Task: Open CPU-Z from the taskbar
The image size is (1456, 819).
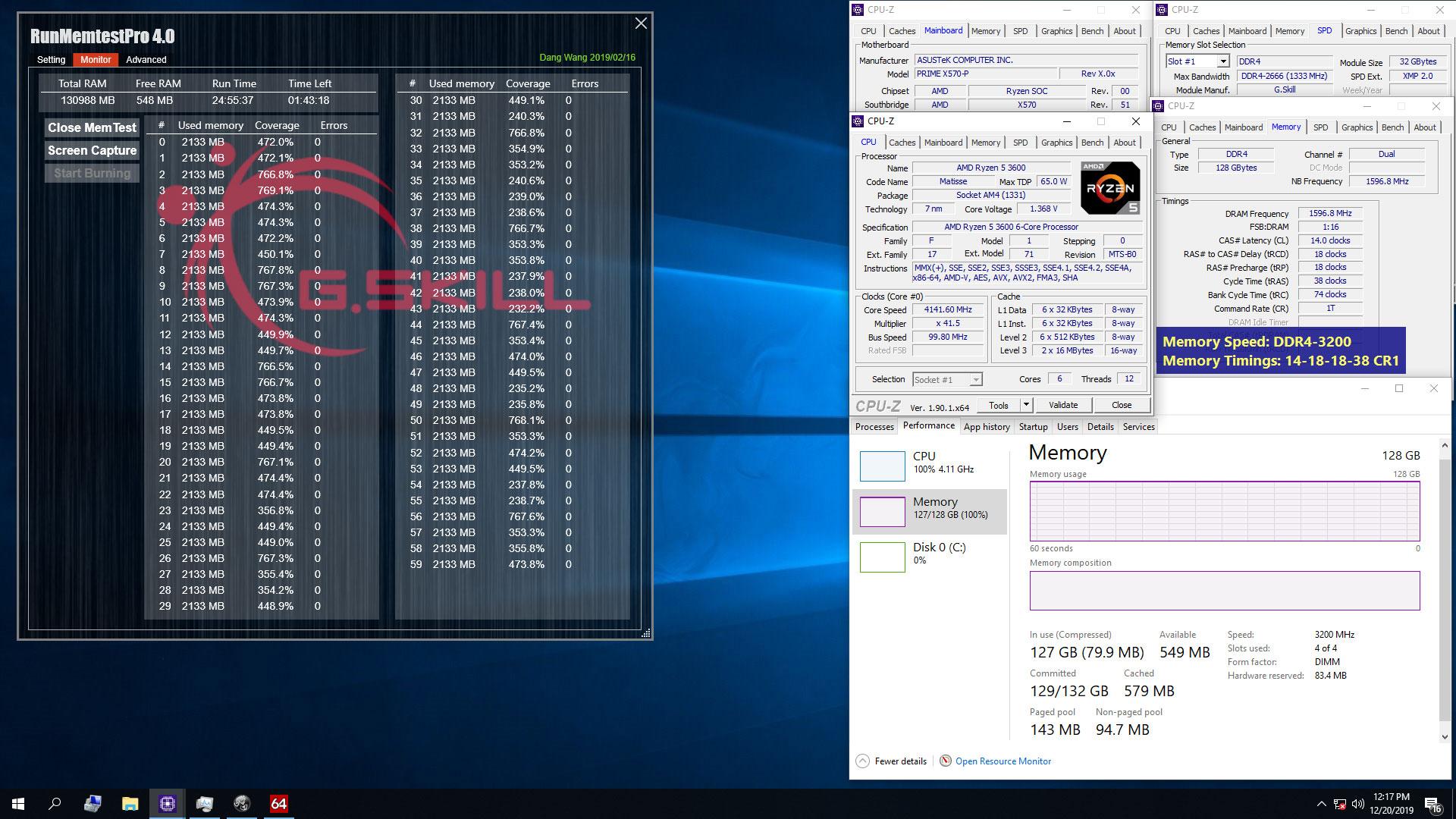Action: click(x=166, y=803)
